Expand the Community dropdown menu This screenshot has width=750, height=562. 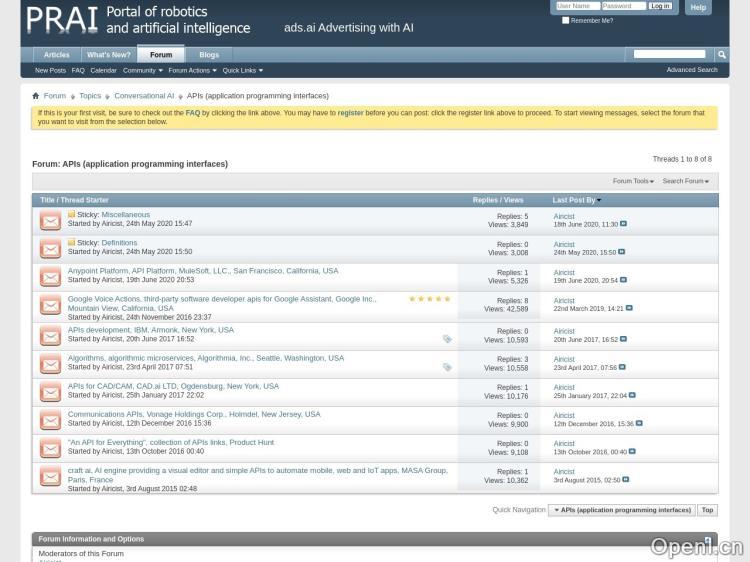tap(143, 70)
